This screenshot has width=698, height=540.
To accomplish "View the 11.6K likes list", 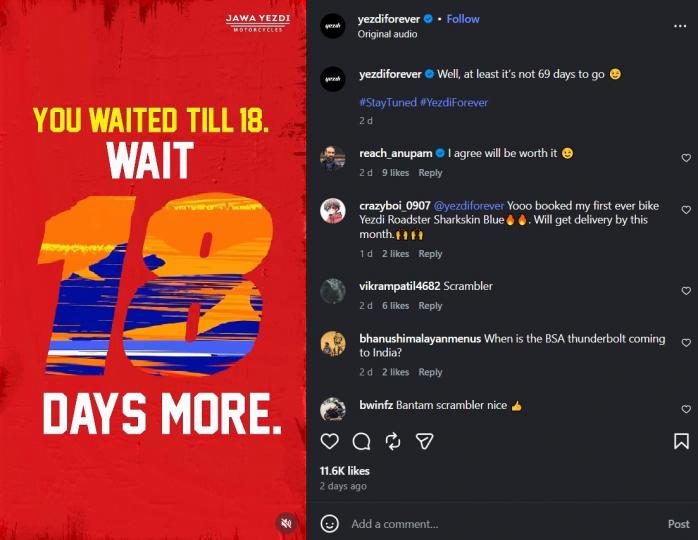I will click(x=345, y=471).
